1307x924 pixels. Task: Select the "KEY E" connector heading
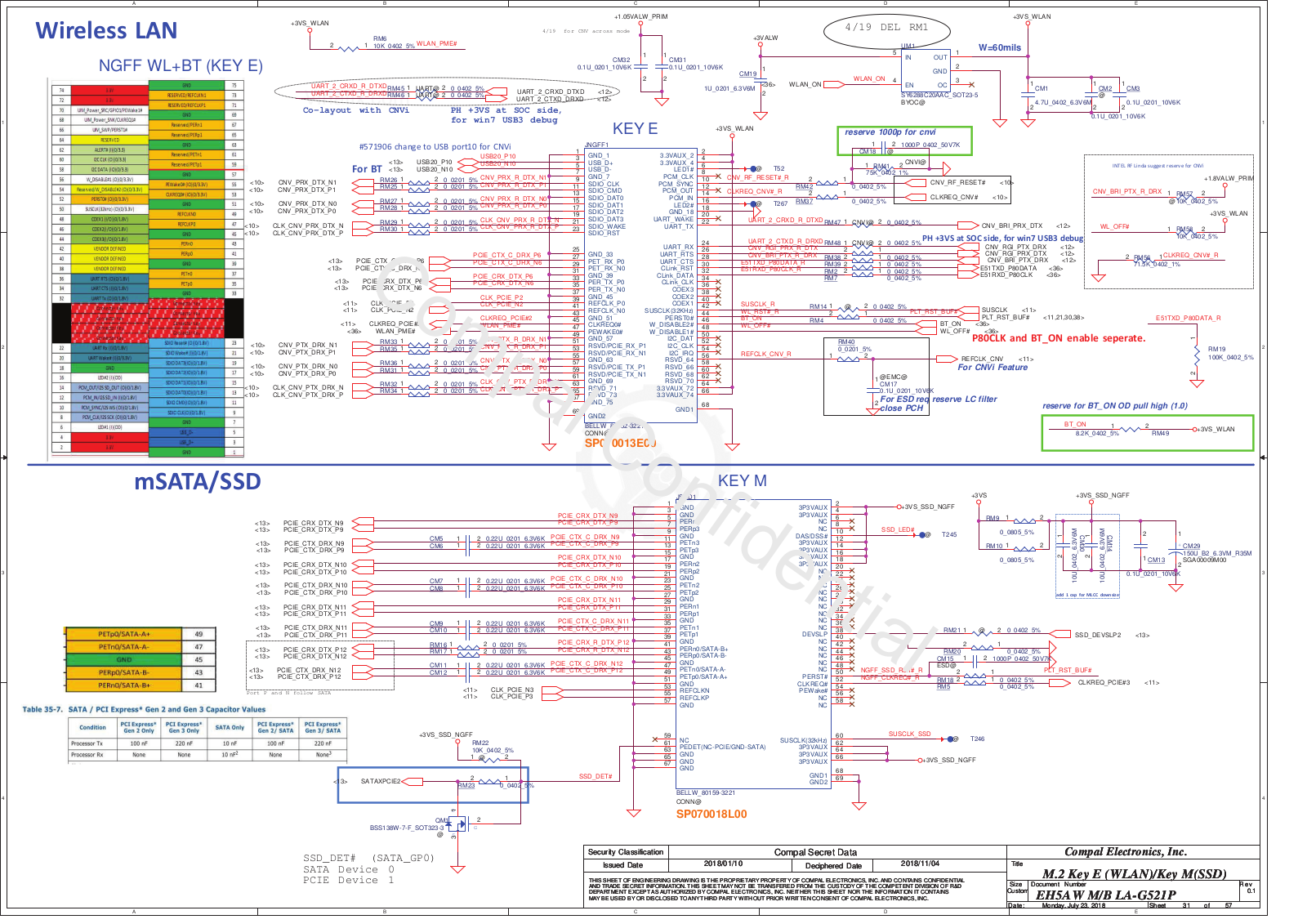tap(635, 129)
